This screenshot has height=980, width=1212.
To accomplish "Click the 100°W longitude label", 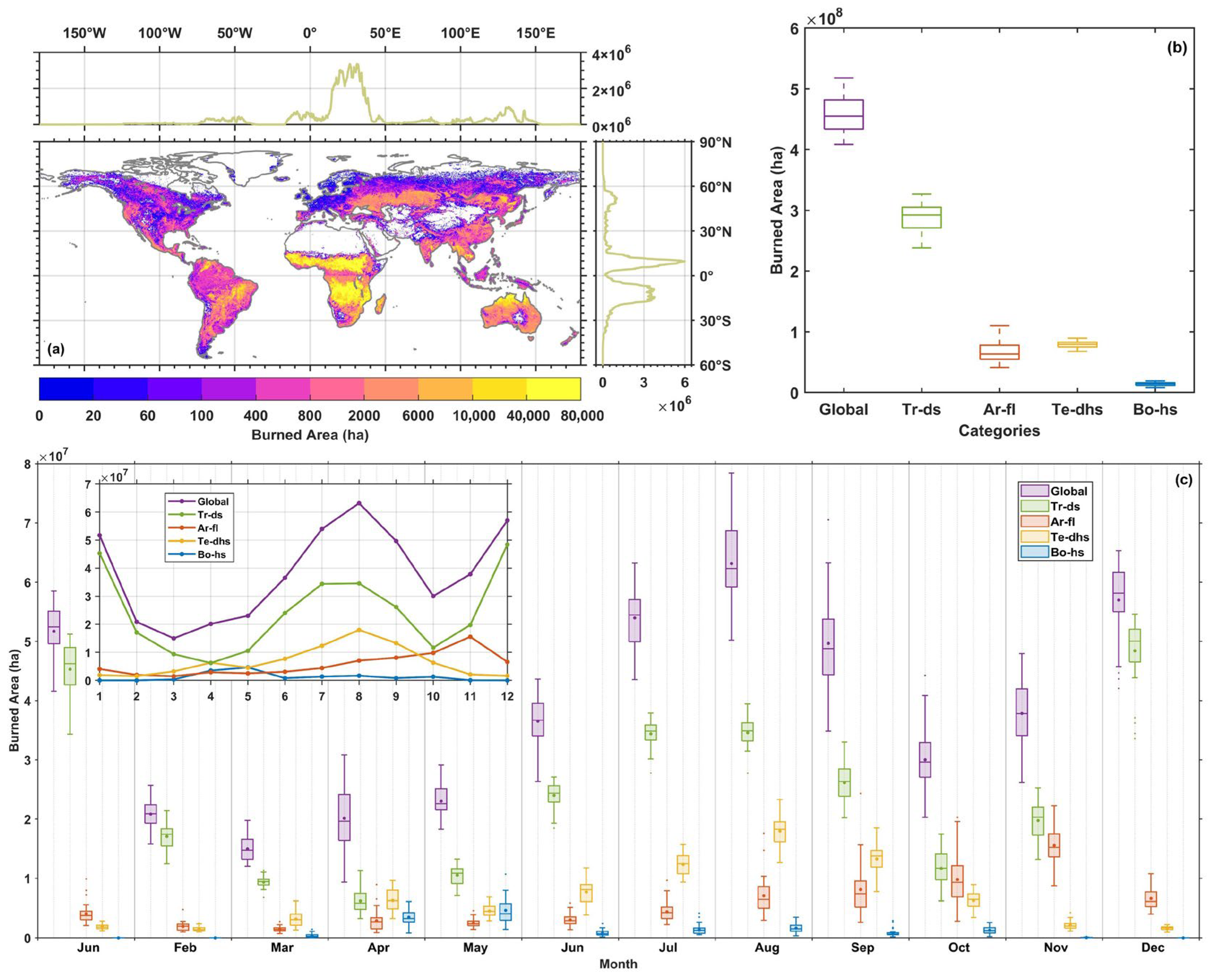I will click(x=160, y=33).
